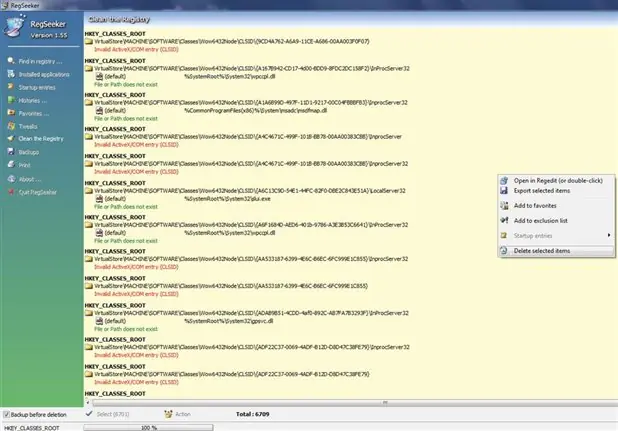Click the RegSeeker logo in the sidebar

15,26
